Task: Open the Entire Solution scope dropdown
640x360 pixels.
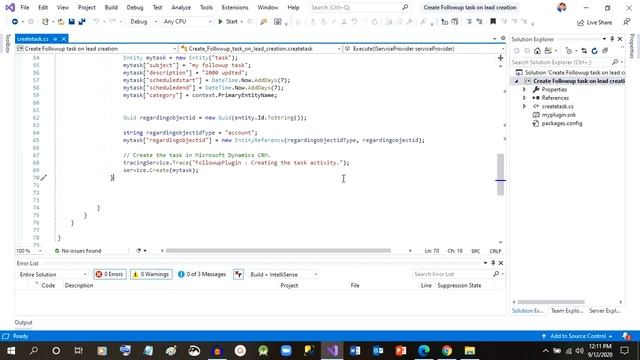Action: [x=53, y=274]
